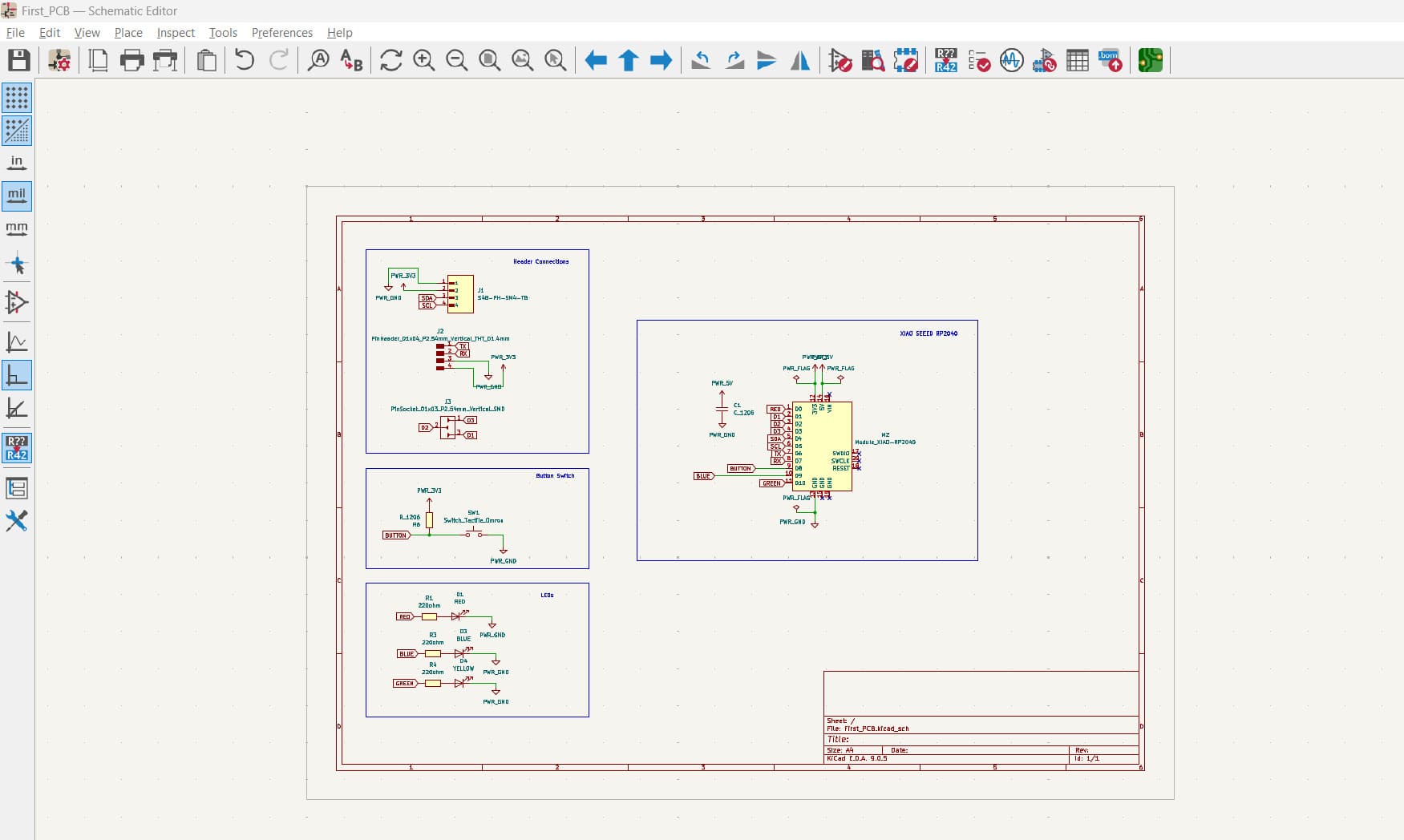
Task: Run the Electrical Rules Checker
Action: coord(978,60)
